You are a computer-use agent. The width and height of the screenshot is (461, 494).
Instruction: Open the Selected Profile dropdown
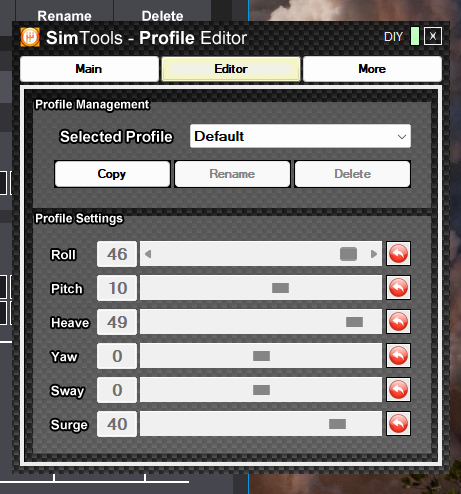[300, 136]
